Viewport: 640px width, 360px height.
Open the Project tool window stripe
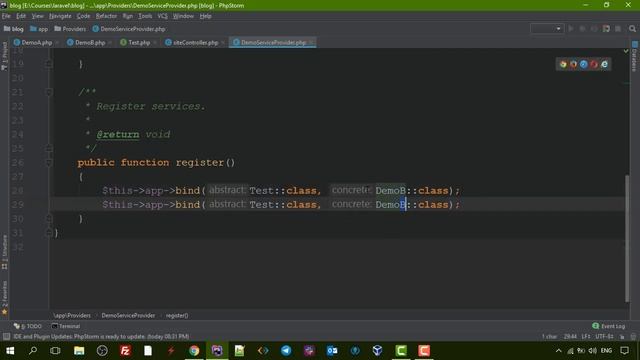[4, 56]
